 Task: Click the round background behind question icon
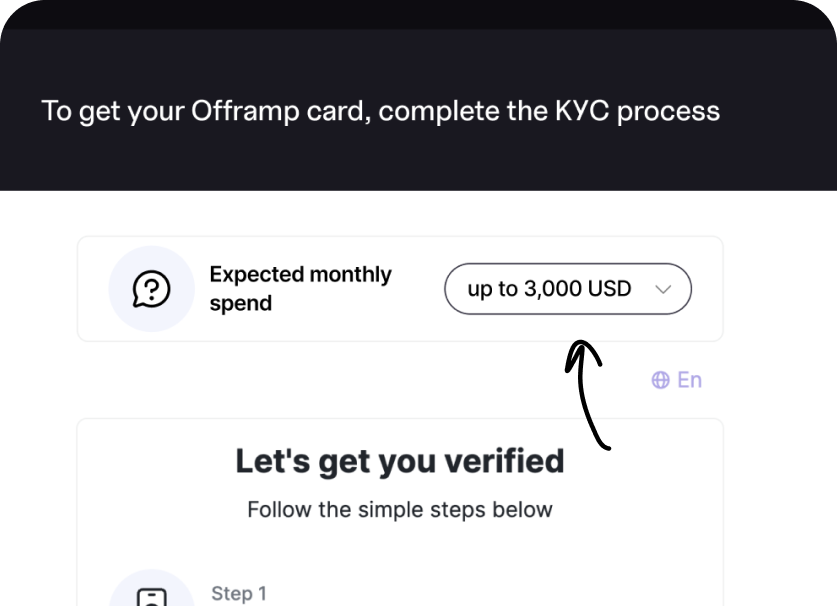[x=152, y=289]
